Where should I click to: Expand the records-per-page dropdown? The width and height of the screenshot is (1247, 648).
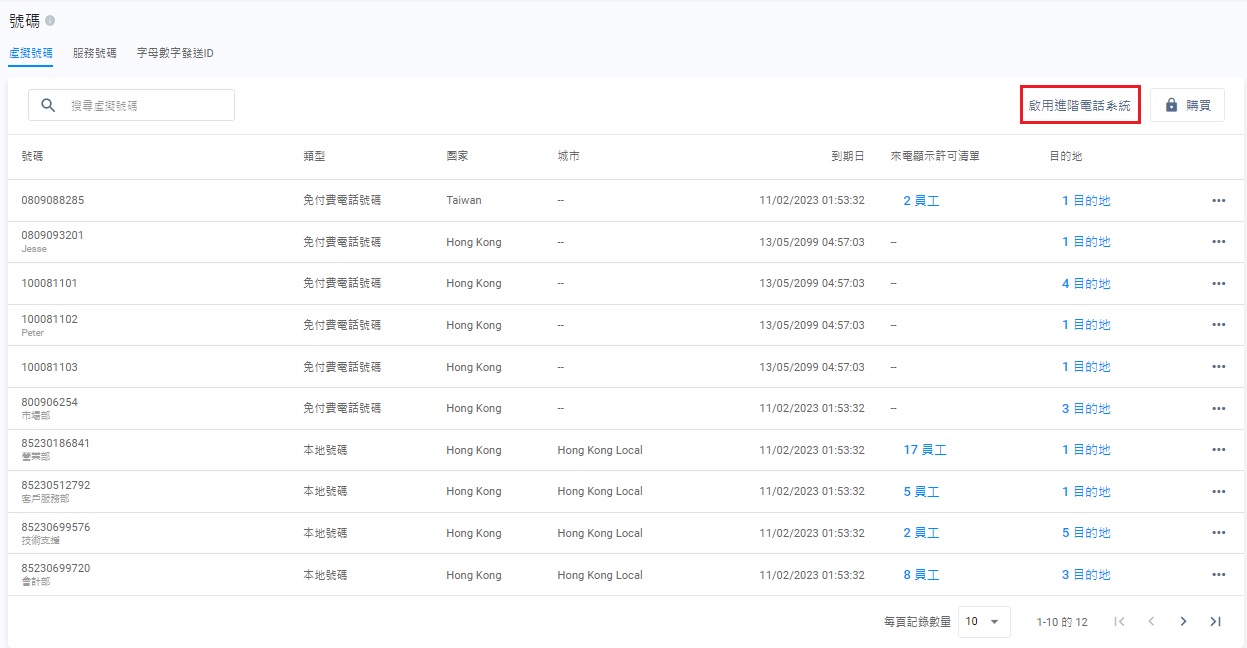click(983, 621)
